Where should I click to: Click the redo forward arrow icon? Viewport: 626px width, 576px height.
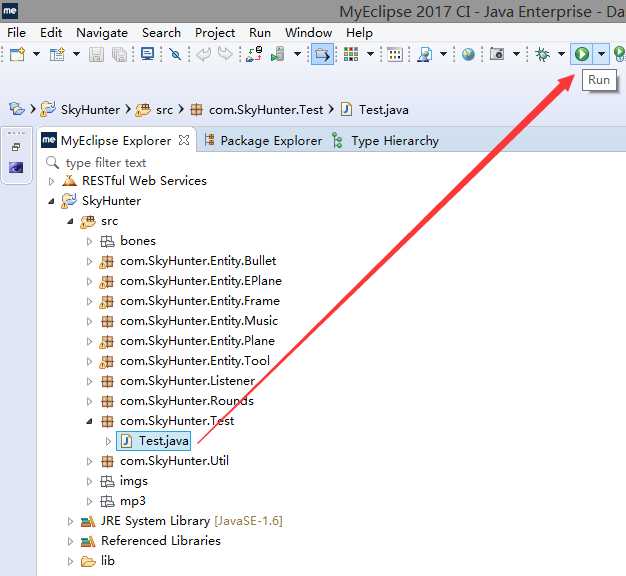pos(225,54)
